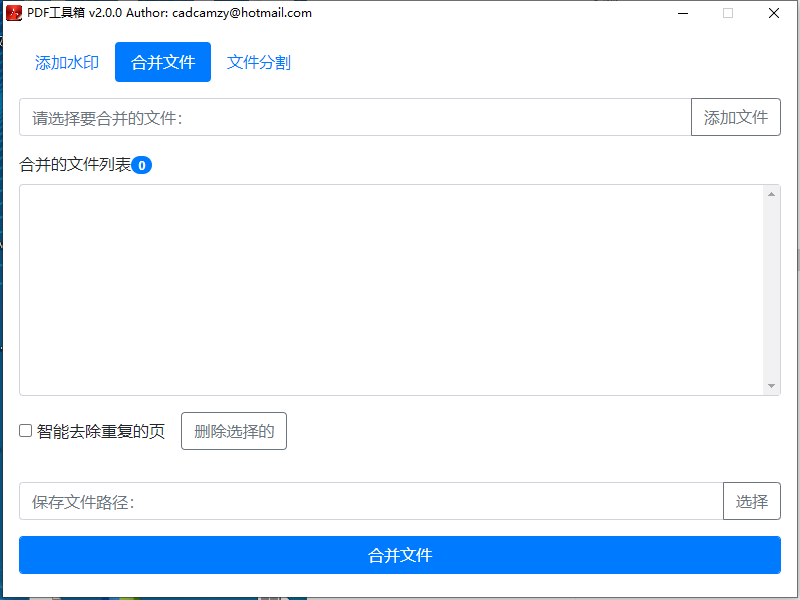Click the file list scrollbar up arrow
This screenshot has width=800, height=600.
pyautogui.click(x=772, y=194)
